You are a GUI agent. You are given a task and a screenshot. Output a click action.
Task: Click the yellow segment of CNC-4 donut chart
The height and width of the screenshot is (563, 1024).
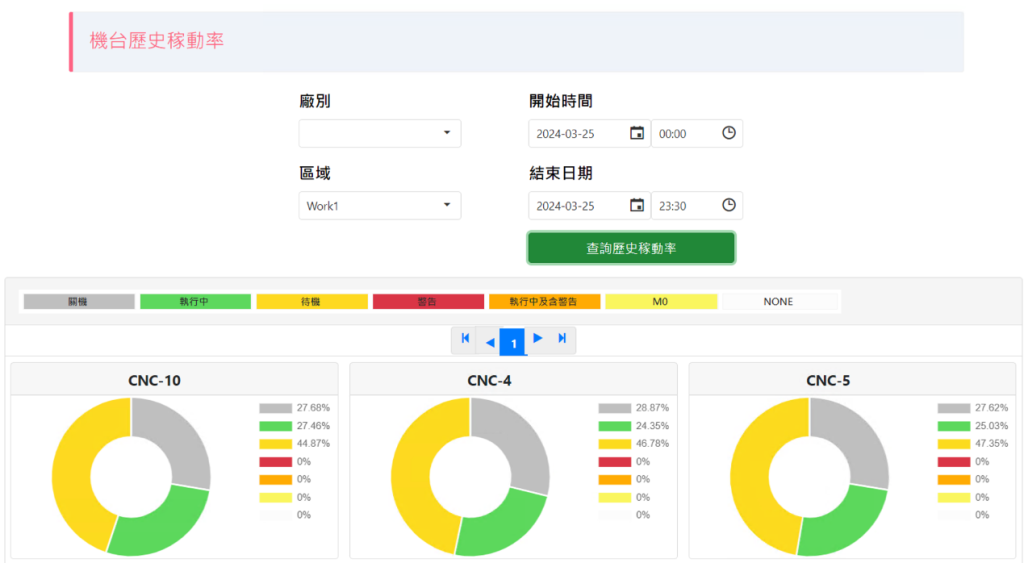pyautogui.click(x=412, y=470)
